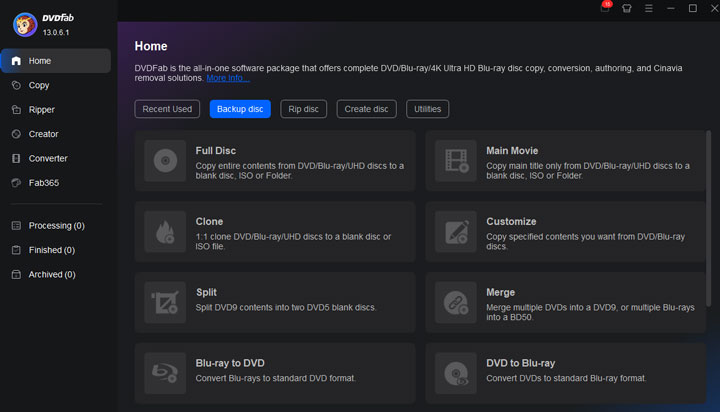This screenshot has height=412, width=720.
Task: Click the Clone flame icon
Action: click(x=165, y=231)
